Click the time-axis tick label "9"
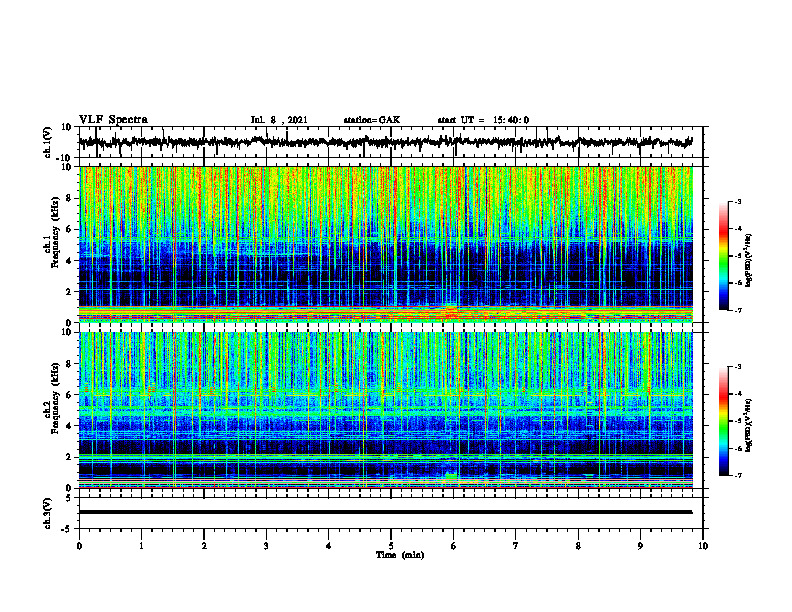The image size is (792, 612). pos(640,546)
